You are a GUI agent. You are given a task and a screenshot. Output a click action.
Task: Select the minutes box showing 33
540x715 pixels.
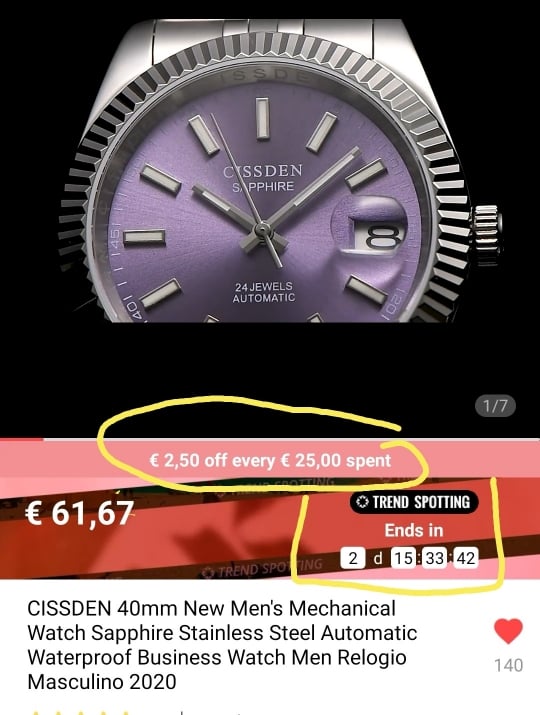435,558
